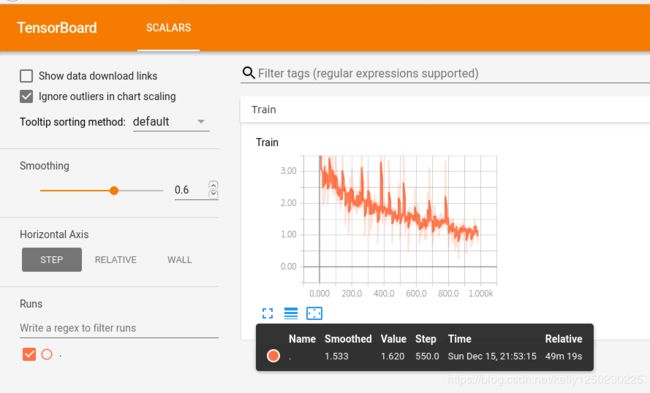Click the smoothing 0.6 value field
Screen dimensions: 650x393
point(191,190)
